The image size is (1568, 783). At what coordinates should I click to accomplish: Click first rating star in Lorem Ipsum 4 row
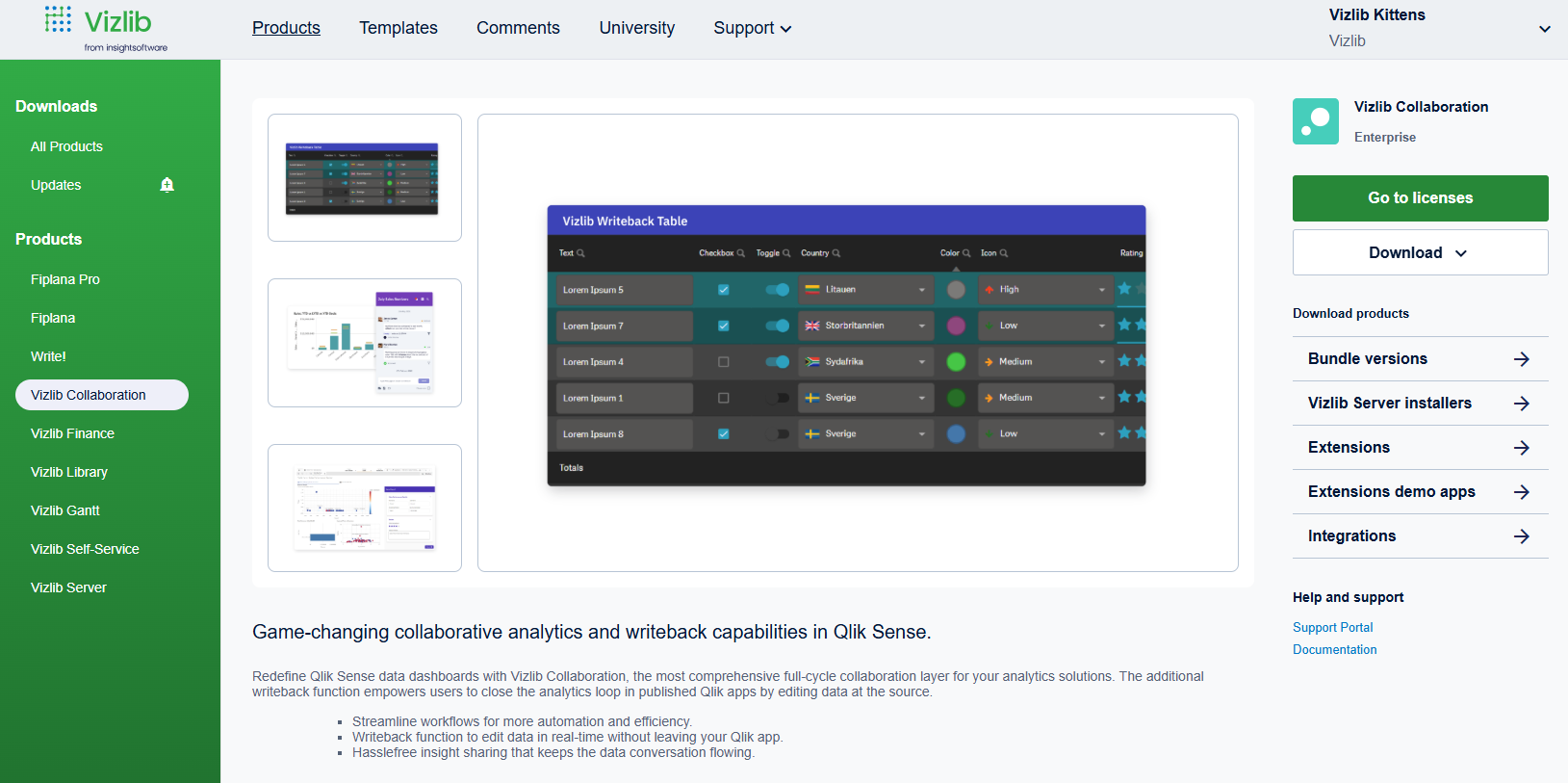click(1124, 361)
